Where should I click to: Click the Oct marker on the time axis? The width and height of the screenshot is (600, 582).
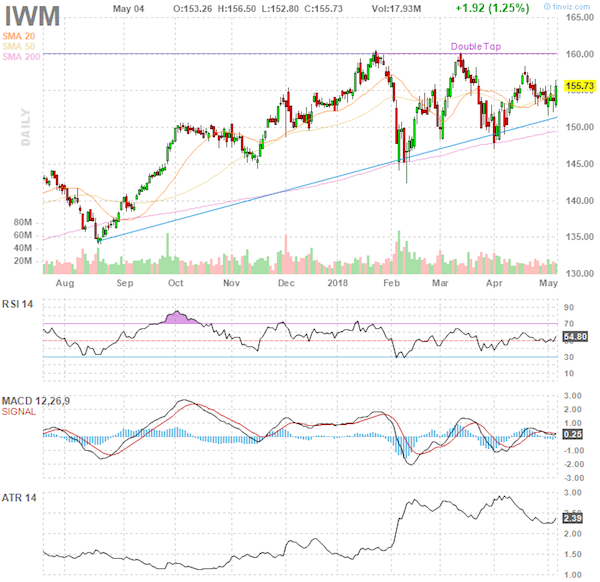(x=177, y=283)
